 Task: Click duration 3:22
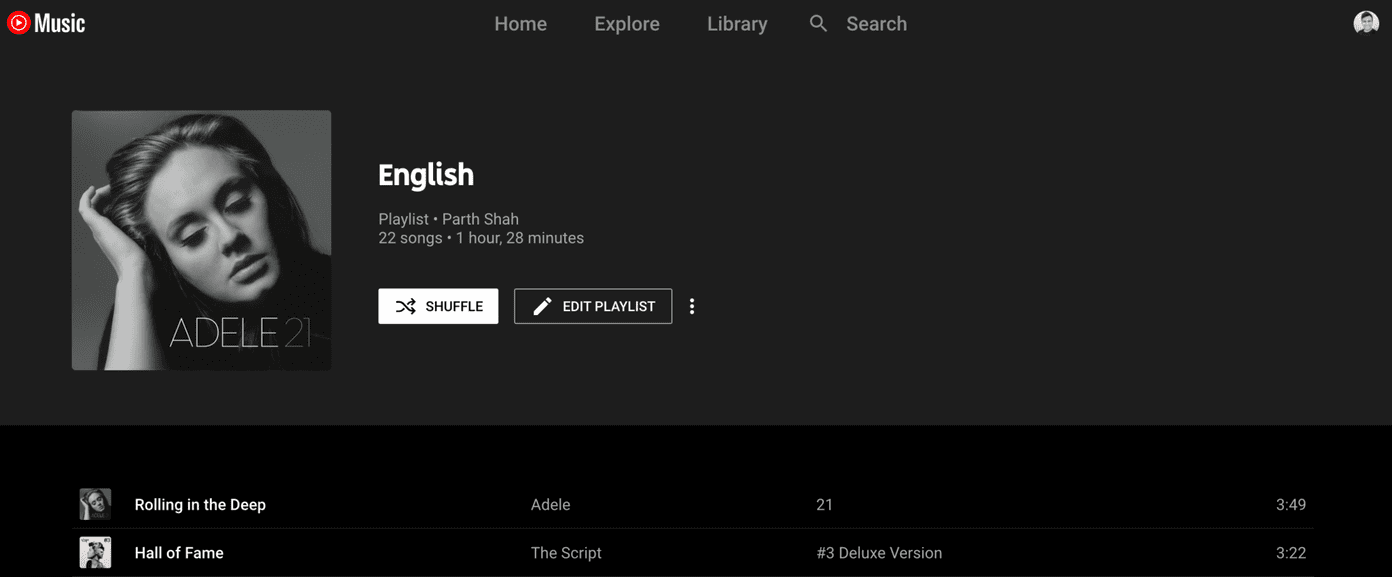[x=1291, y=553]
